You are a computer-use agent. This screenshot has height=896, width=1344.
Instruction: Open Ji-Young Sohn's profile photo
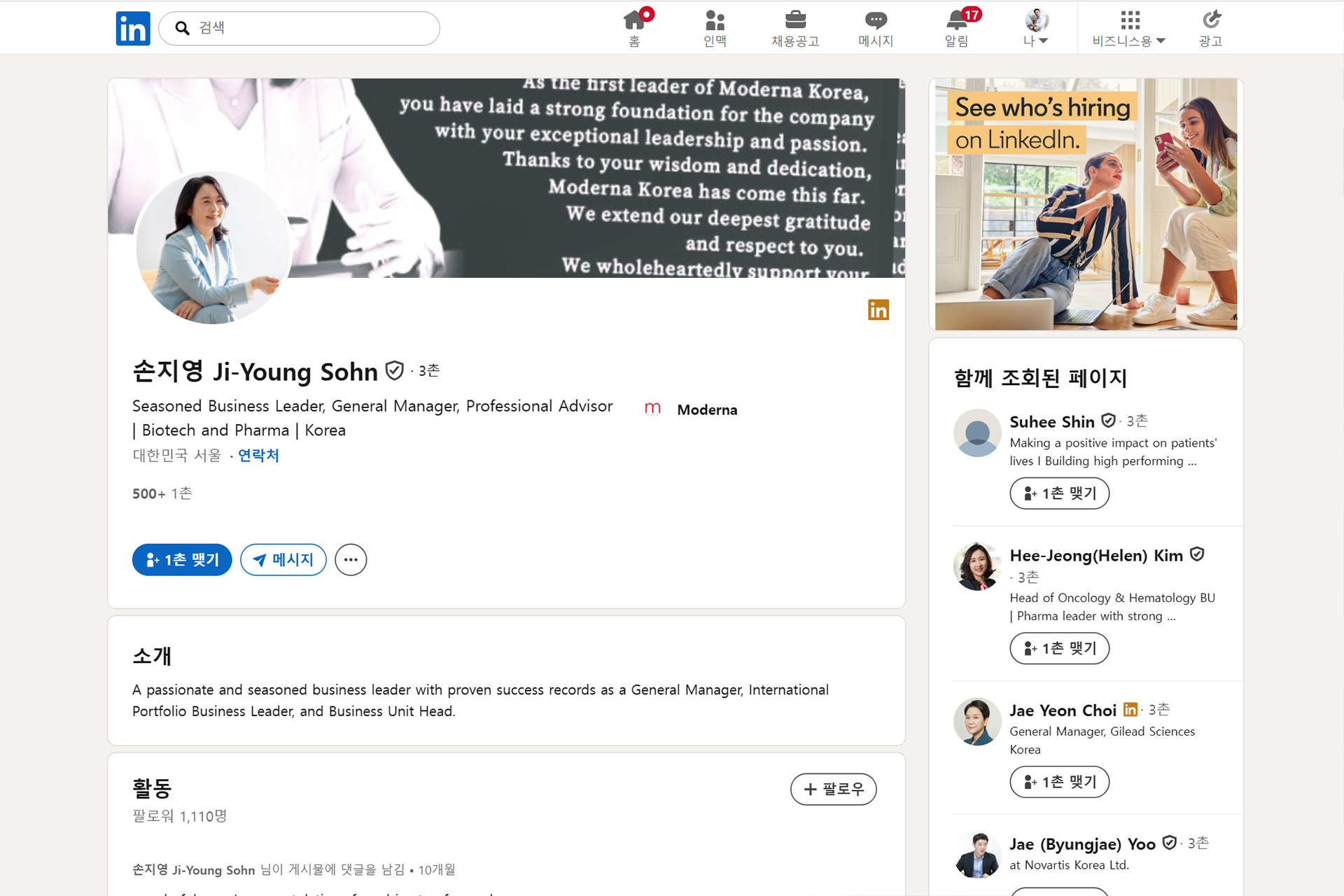pyautogui.click(x=213, y=248)
